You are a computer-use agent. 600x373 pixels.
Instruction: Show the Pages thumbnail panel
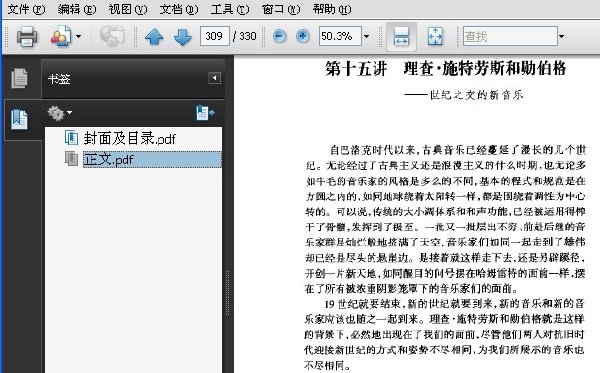pyautogui.click(x=20, y=78)
